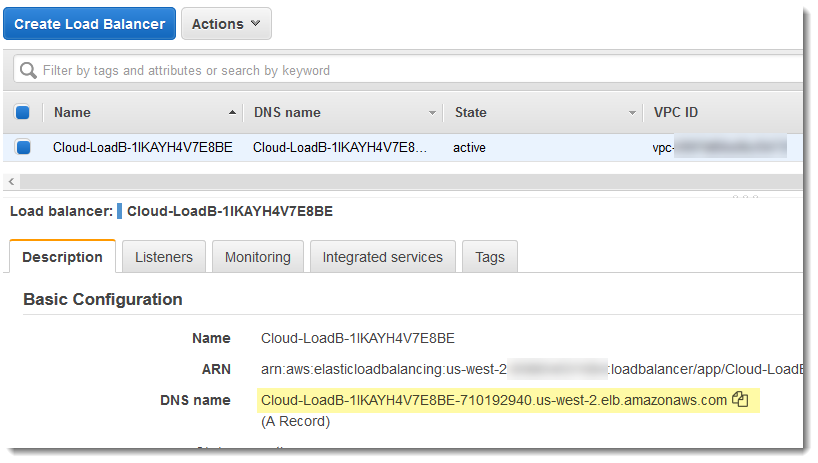Image resolution: width=818 pixels, height=463 pixels.
Task: Click the active state cell
Action: tap(469, 148)
